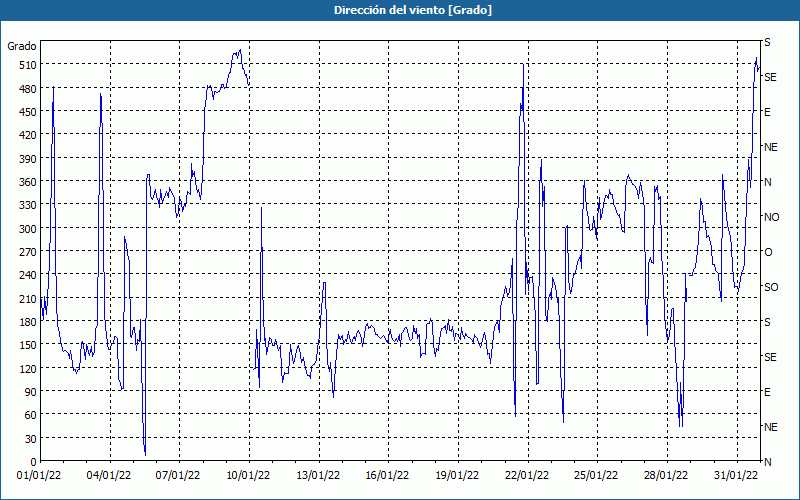Select the 10/01/22 date label

[x=248, y=476]
